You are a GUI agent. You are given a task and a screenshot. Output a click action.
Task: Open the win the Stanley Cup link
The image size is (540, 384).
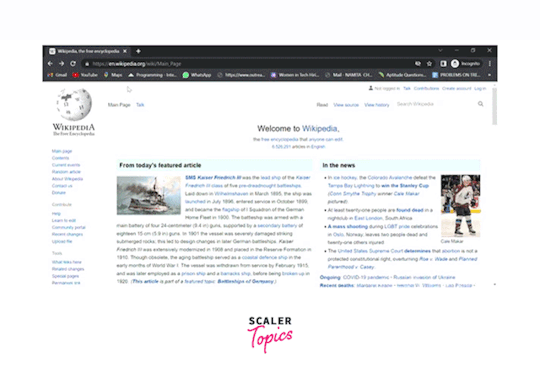pos(405,186)
